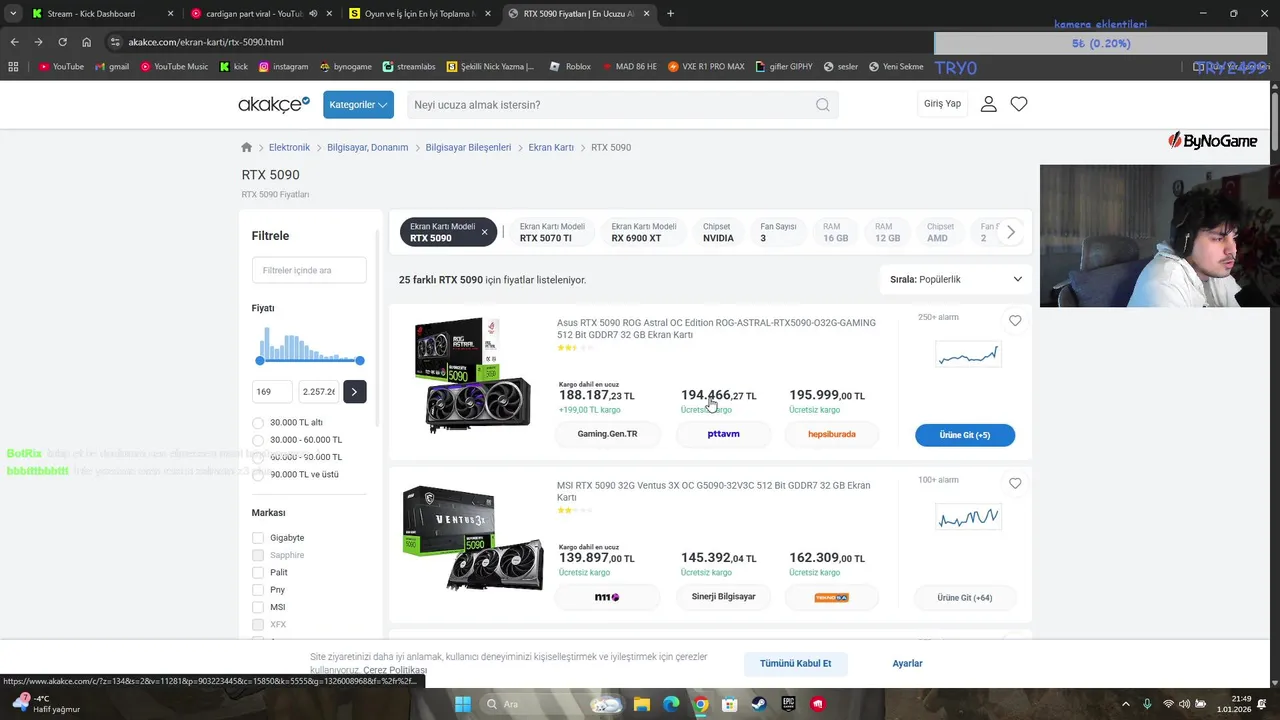
Task: Click left handle of price slider
Action: pos(260,360)
